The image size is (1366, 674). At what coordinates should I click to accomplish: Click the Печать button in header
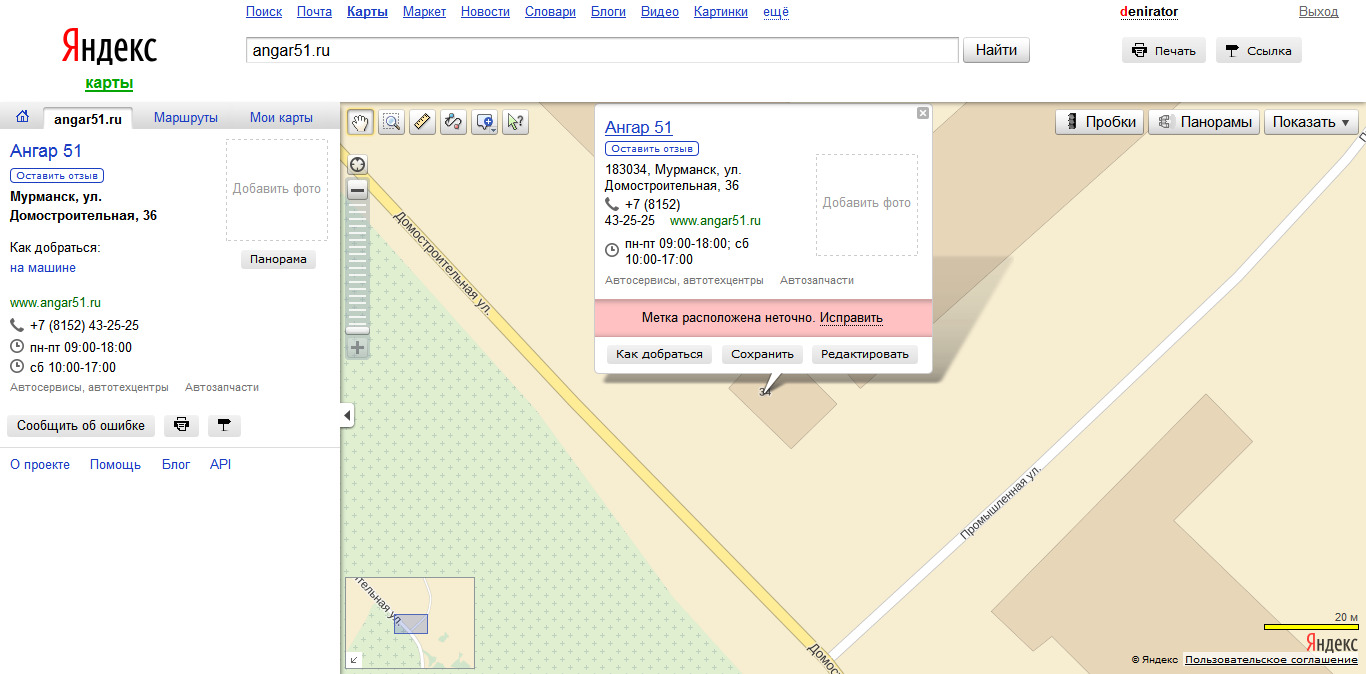1164,51
